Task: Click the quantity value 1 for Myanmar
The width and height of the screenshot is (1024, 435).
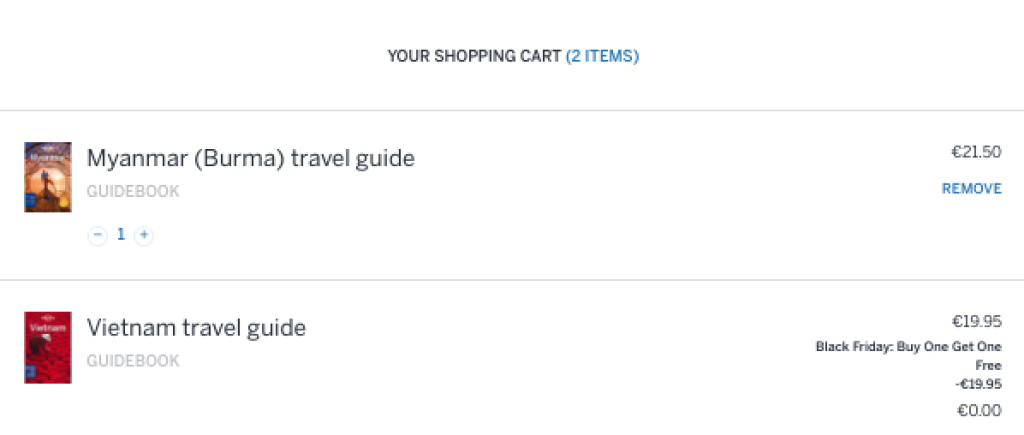Action: [x=121, y=235]
